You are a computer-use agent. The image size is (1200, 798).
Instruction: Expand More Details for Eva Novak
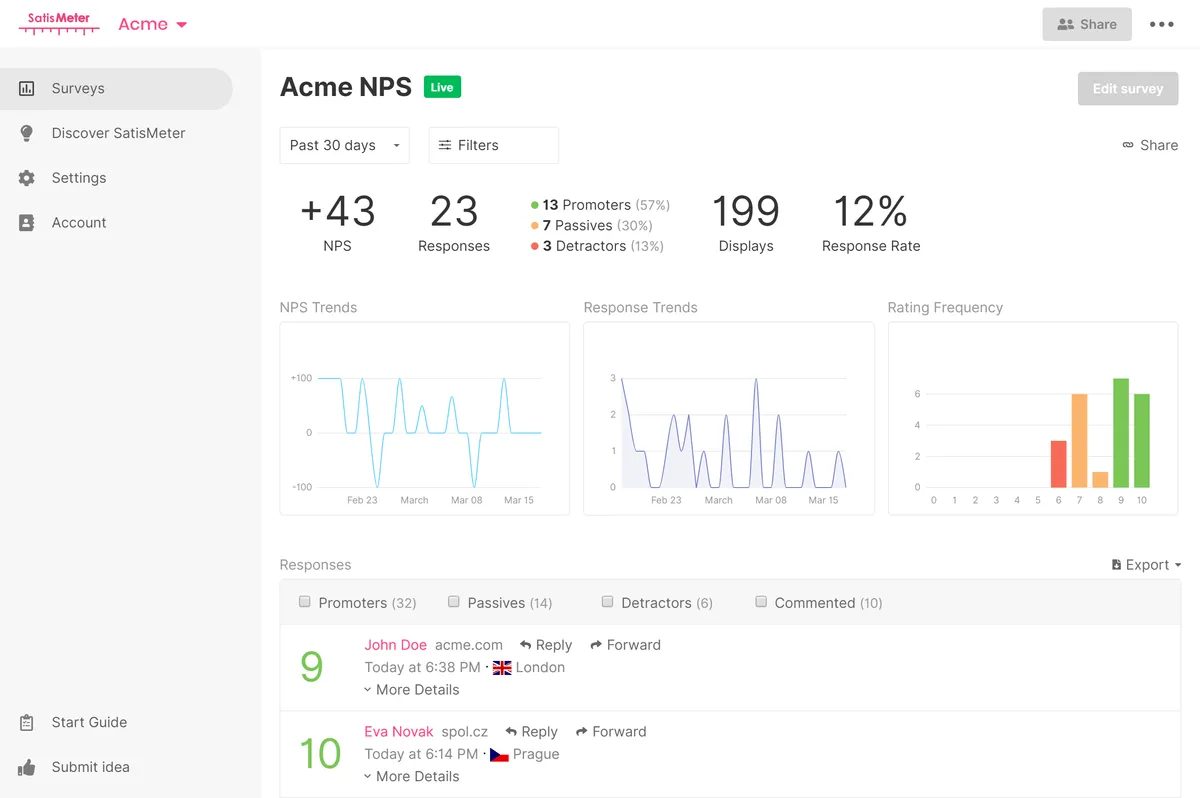412,777
